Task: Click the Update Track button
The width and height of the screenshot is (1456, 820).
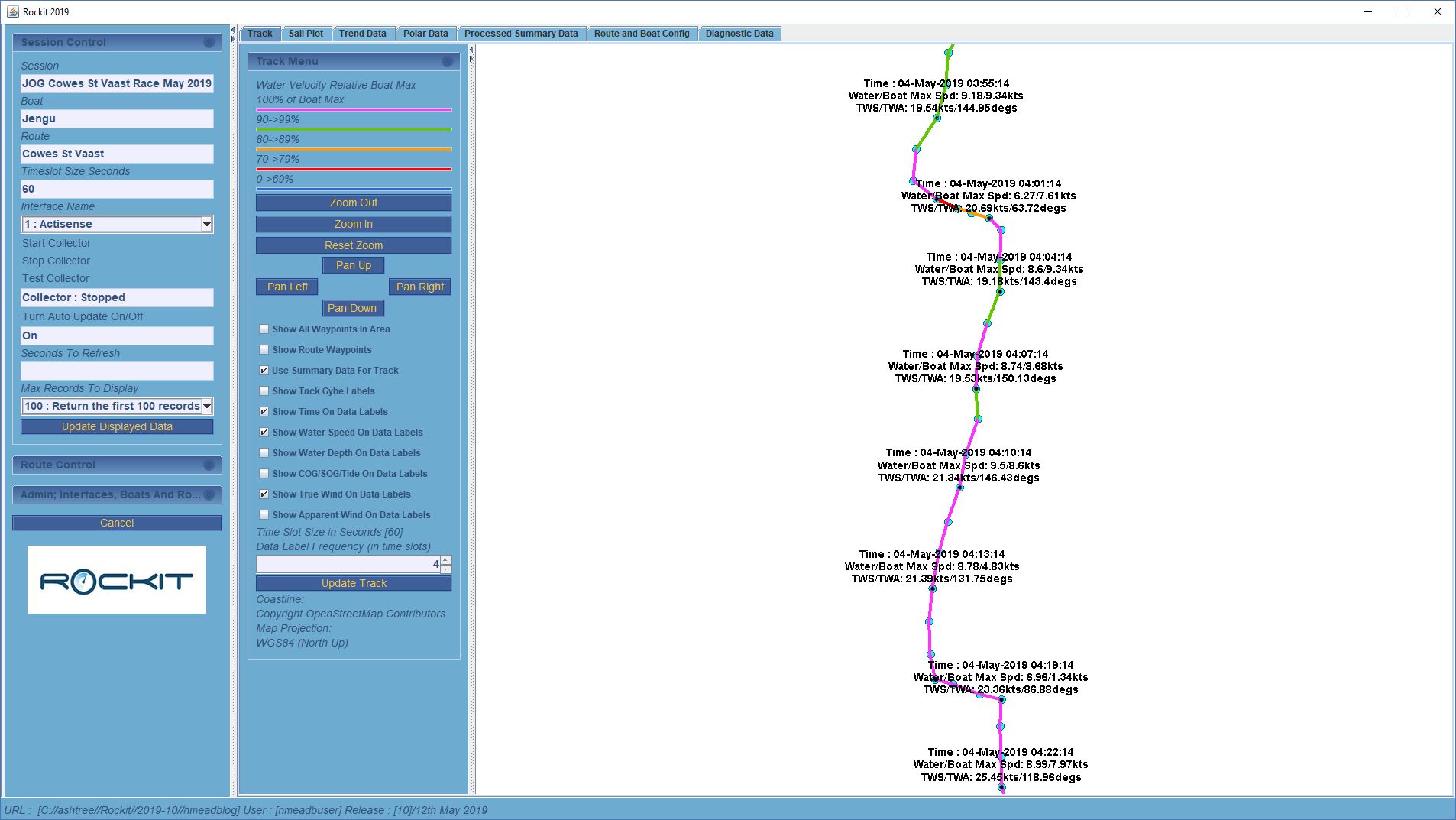Action: tap(354, 583)
